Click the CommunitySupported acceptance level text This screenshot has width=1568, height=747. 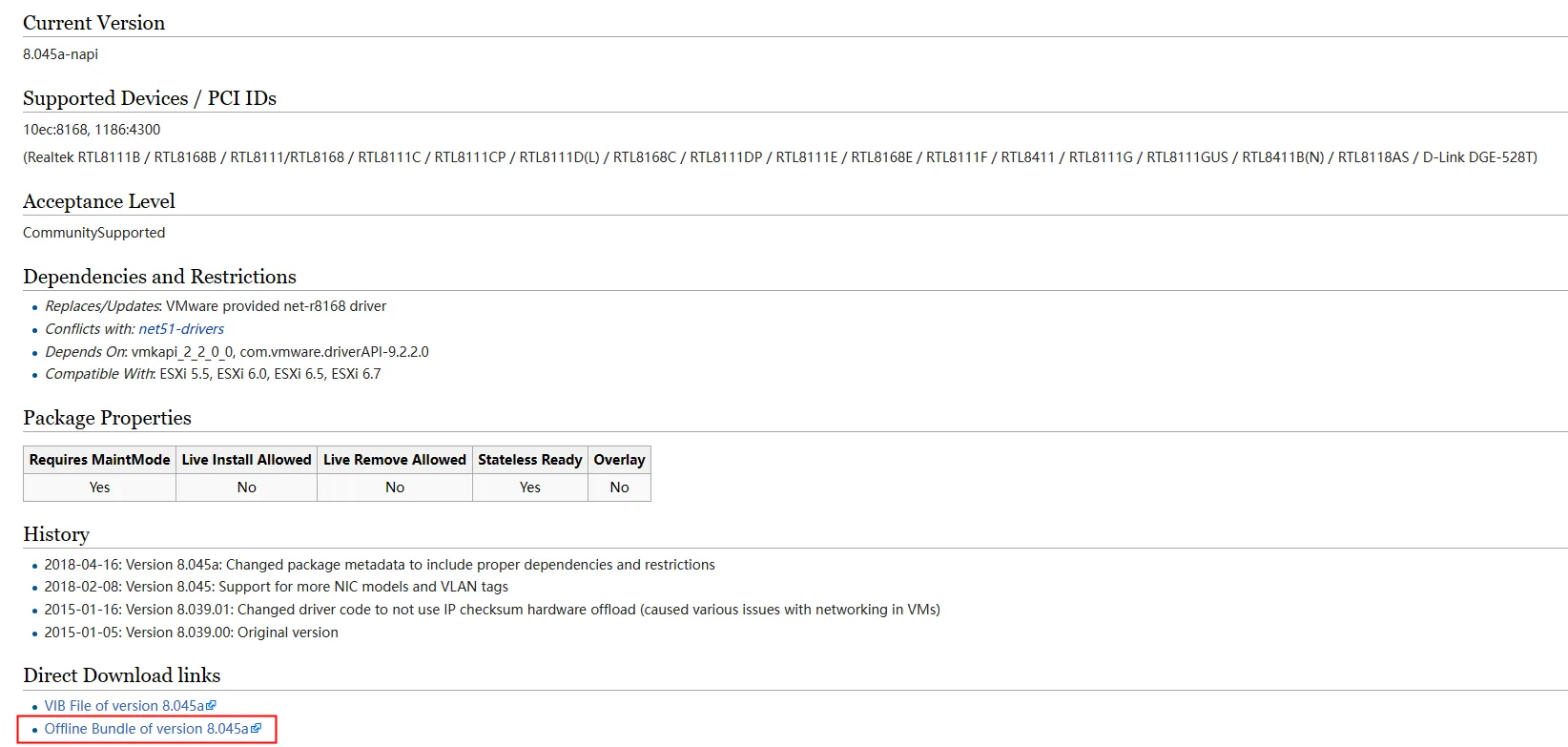[x=93, y=233]
